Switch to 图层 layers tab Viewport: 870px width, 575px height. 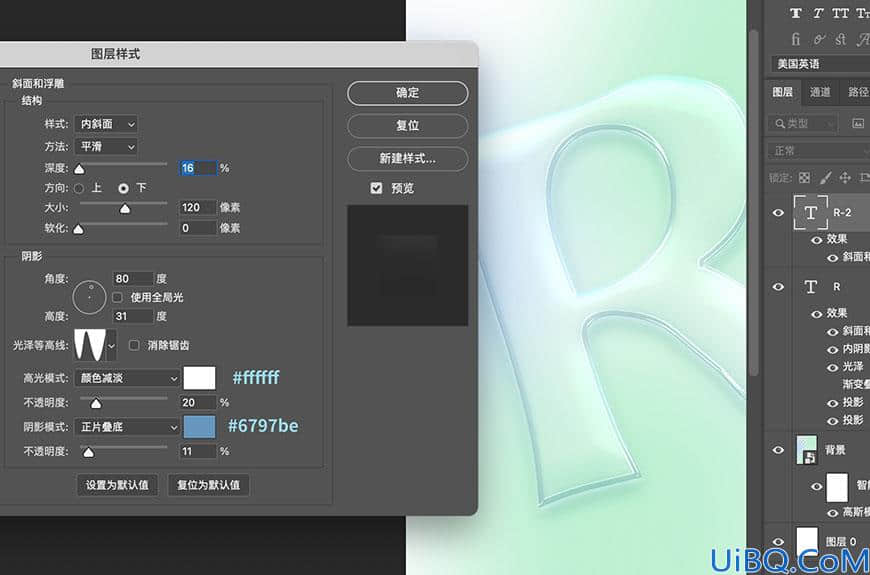pos(783,92)
